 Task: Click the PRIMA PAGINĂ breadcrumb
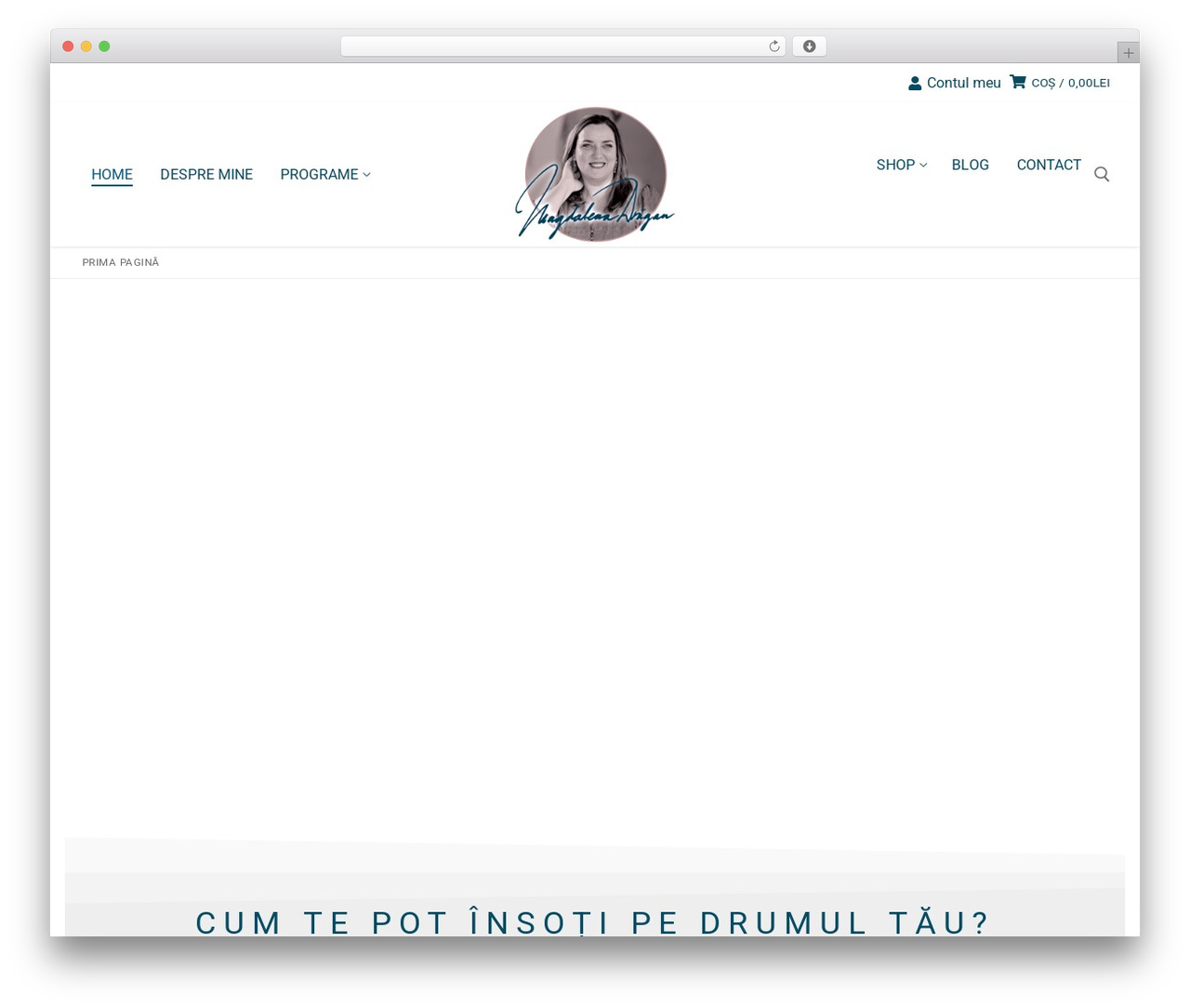click(x=121, y=262)
